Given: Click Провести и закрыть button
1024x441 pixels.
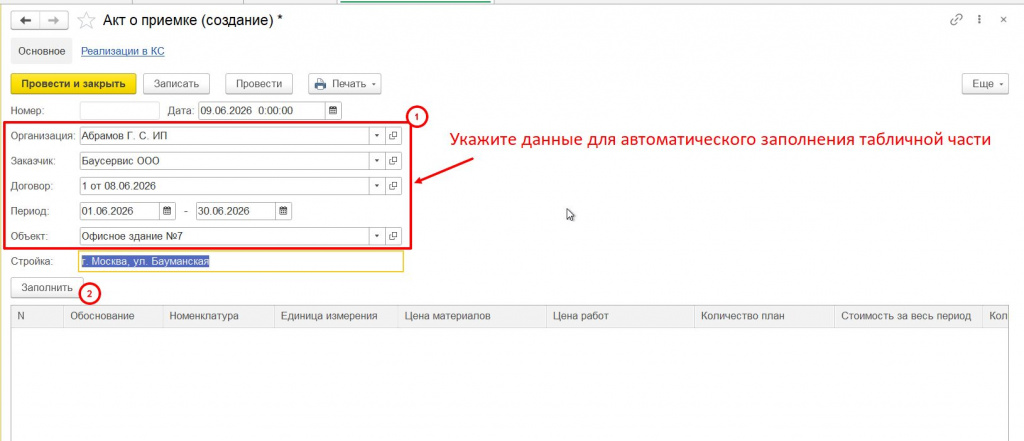Looking at the screenshot, I should pos(73,84).
